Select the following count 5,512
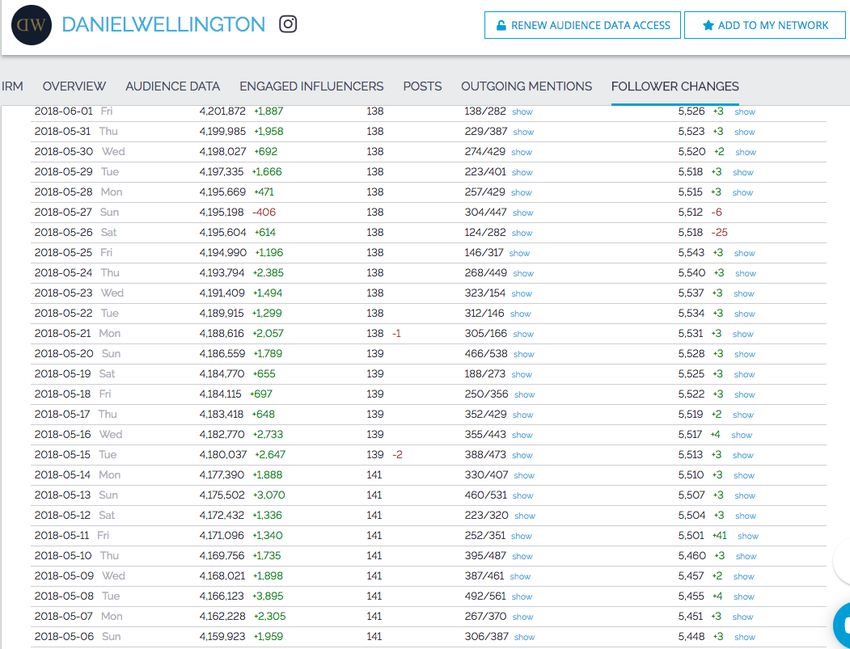Image resolution: width=850 pixels, height=649 pixels. pos(690,212)
